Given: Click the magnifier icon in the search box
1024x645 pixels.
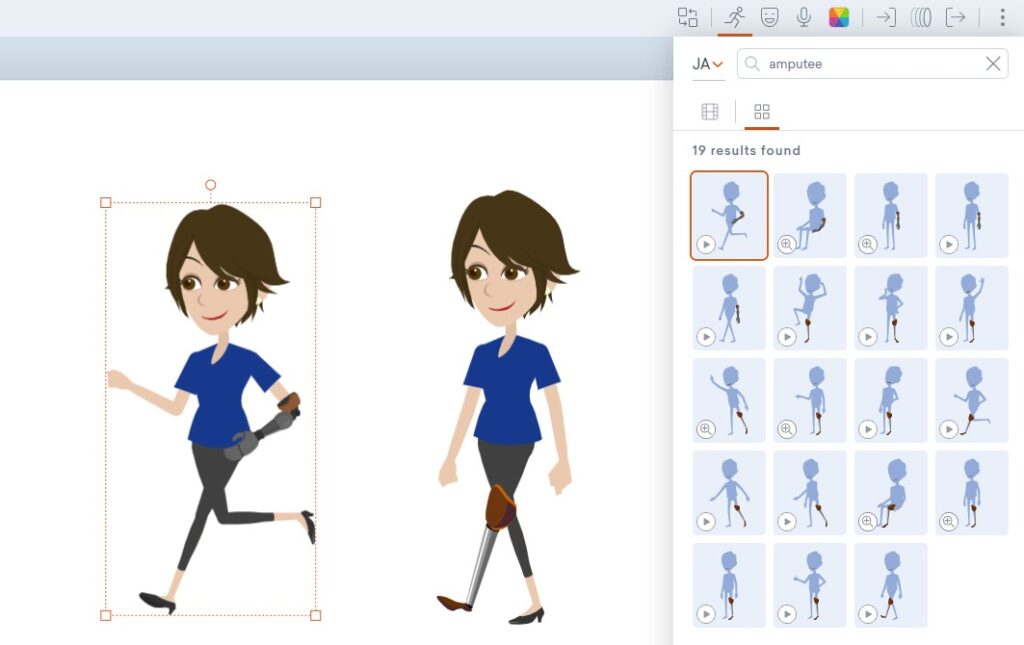Looking at the screenshot, I should pyautogui.click(x=752, y=64).
